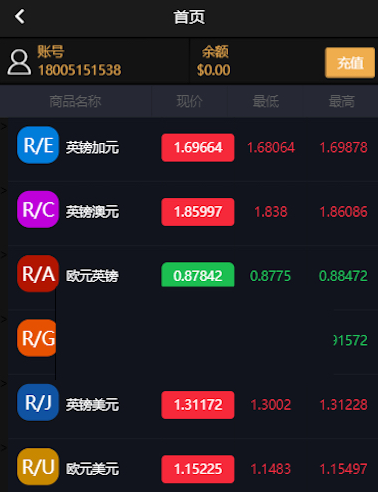This screenshot has height=492, width=378.
Task: Click the 1.69664 current price button
Action: point(198,147)
